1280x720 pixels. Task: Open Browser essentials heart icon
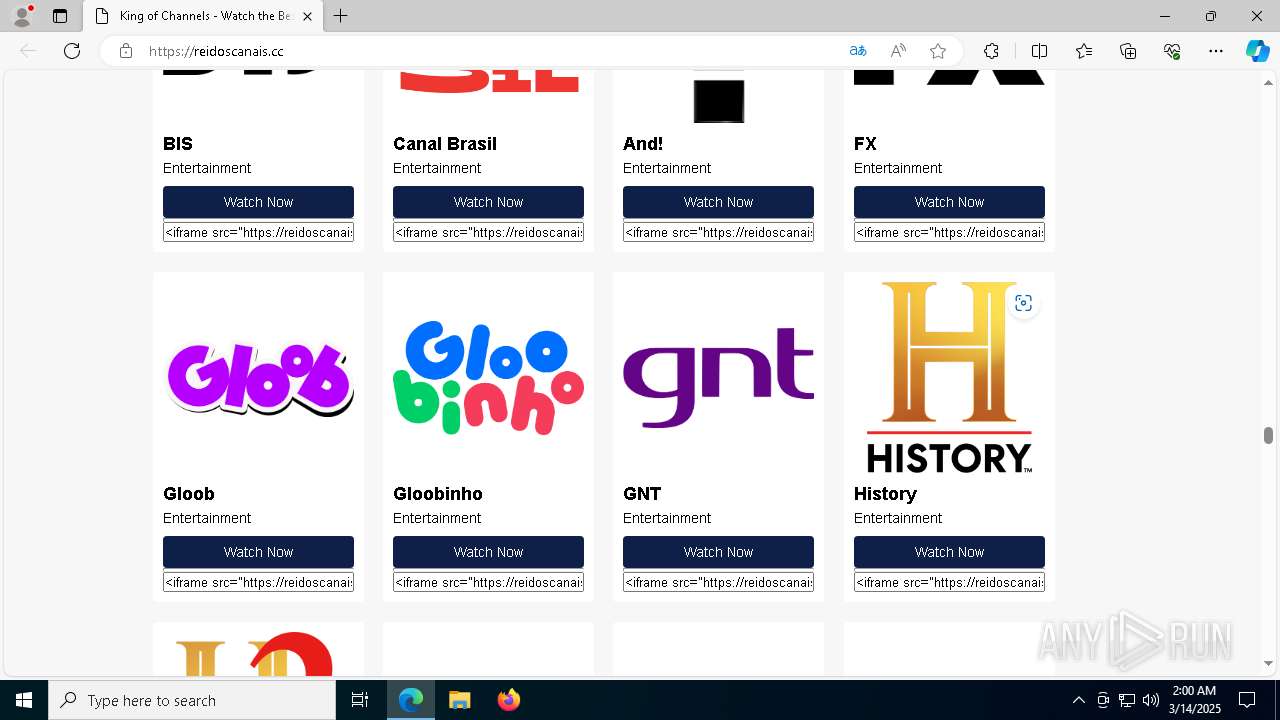[1172, 51]
